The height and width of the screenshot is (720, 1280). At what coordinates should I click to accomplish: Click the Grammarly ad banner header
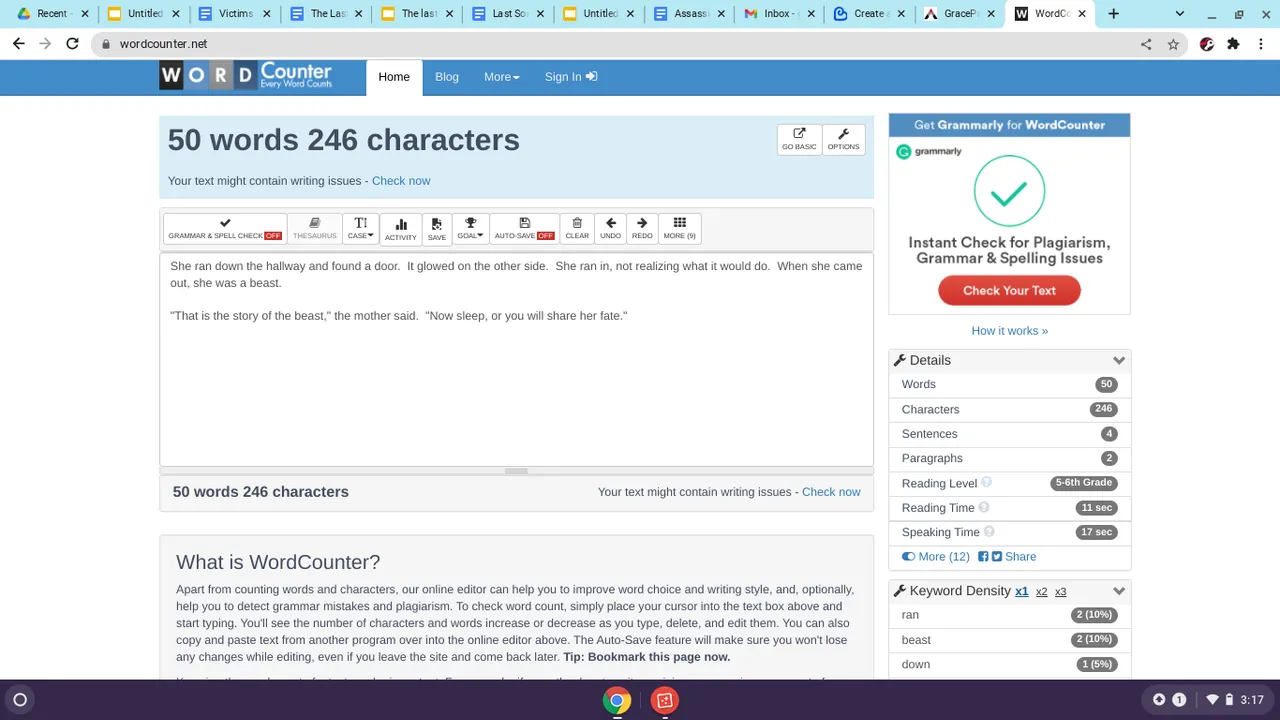point(1010,125)
